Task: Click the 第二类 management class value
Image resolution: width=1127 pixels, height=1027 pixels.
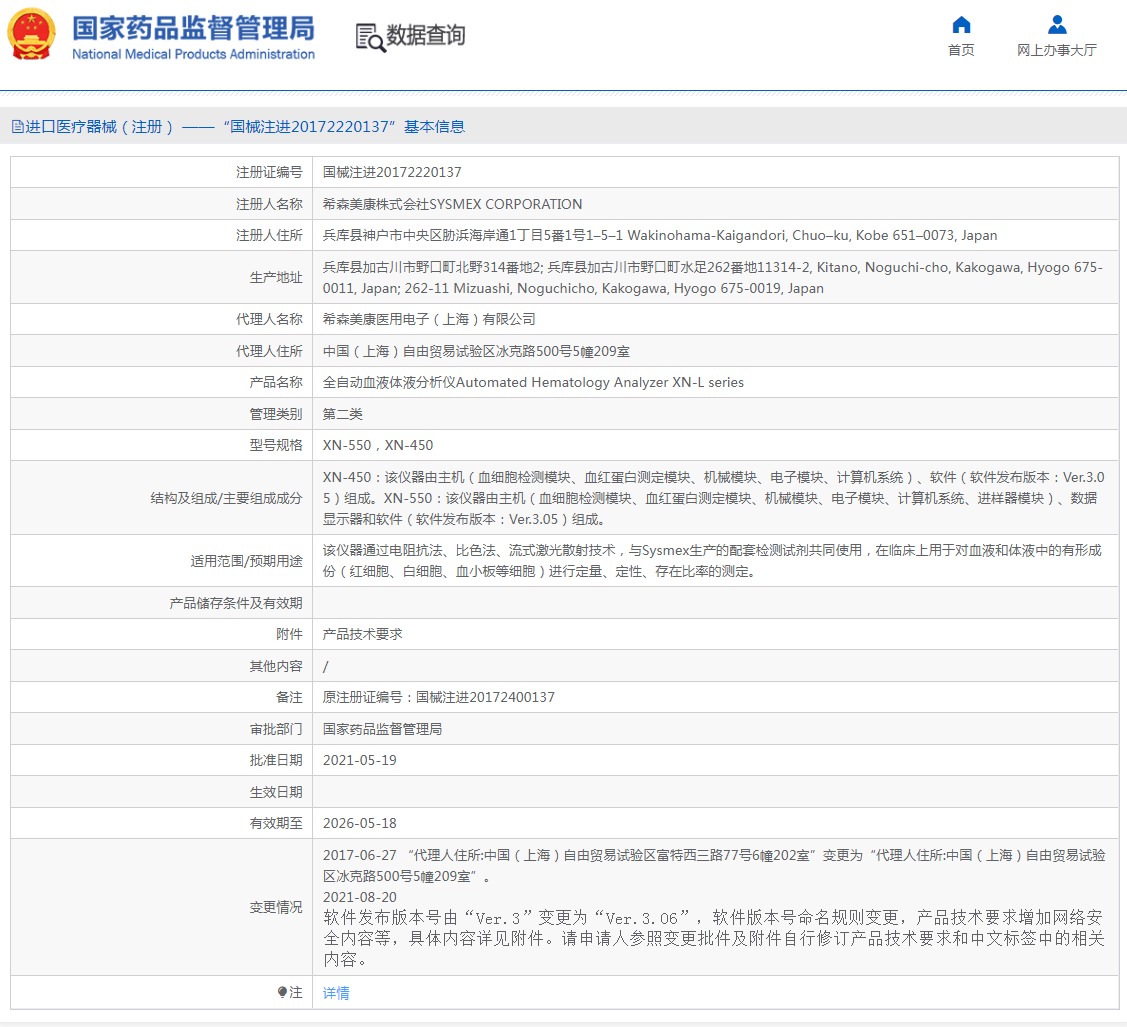Action: 342,414
